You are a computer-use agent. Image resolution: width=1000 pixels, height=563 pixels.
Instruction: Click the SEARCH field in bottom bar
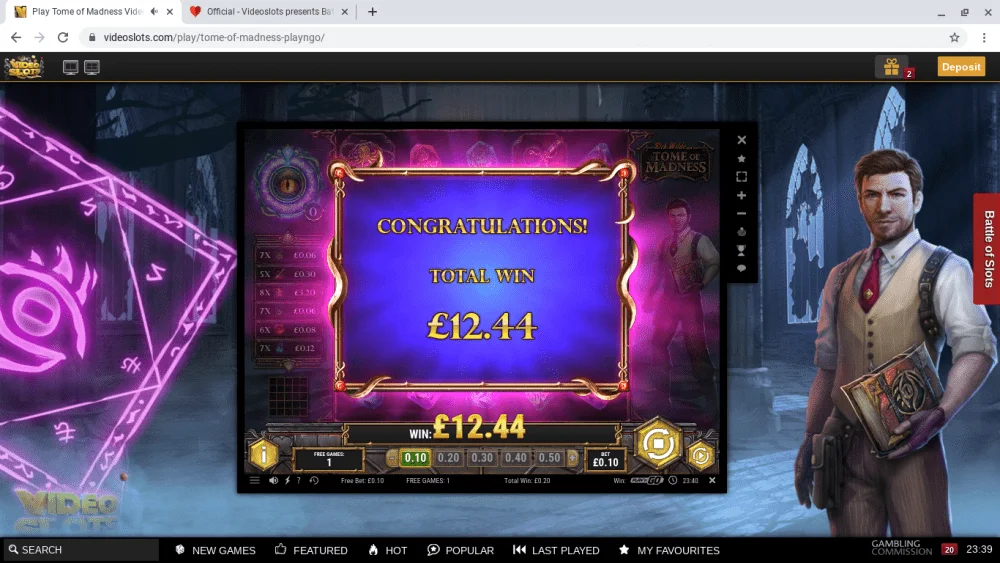(80, 550)
